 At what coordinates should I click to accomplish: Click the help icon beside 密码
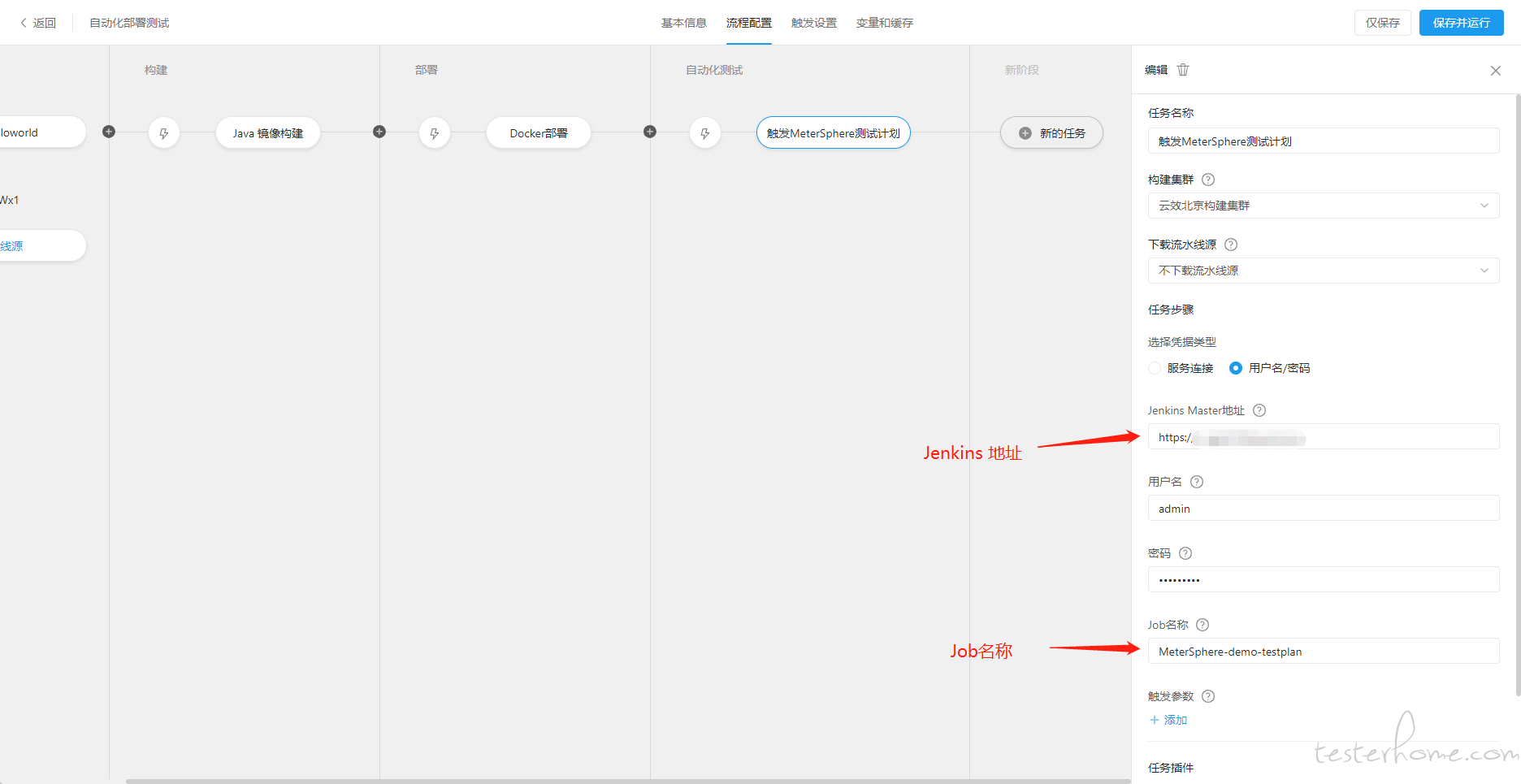pos(1185,553)
